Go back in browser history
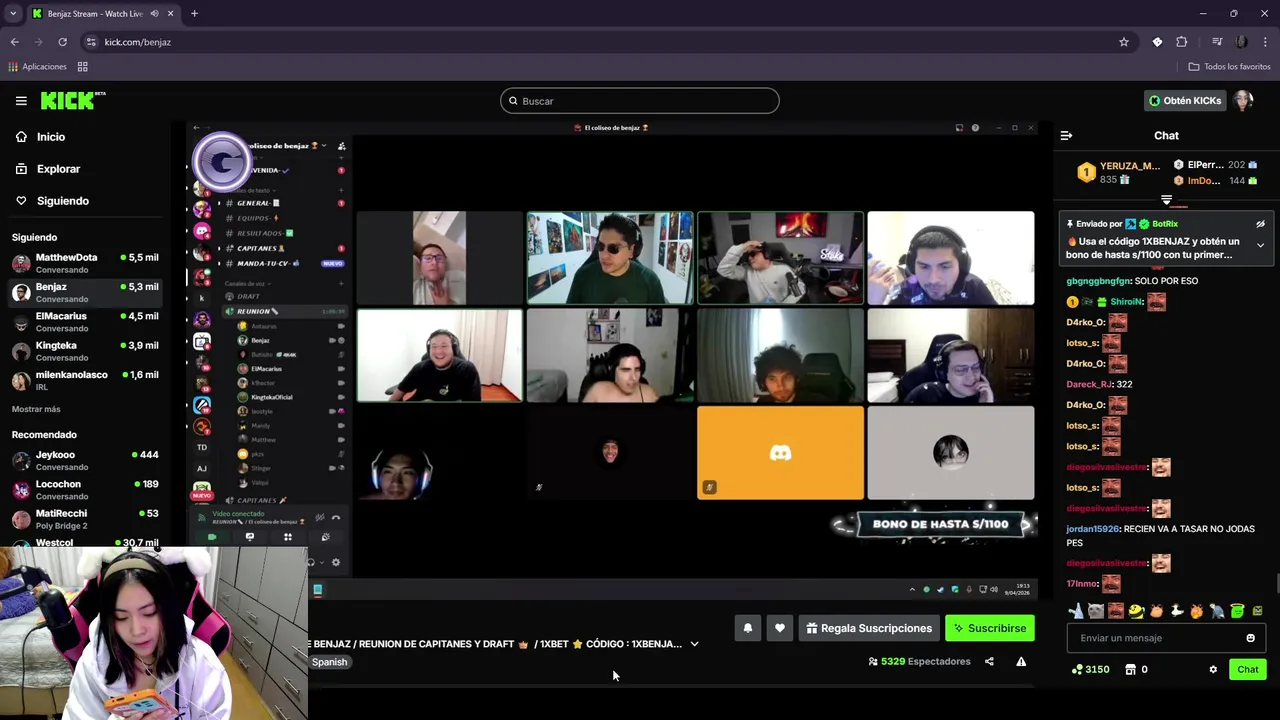The height and width of the screenshot is (720, 1280). (x=14, y=42)
